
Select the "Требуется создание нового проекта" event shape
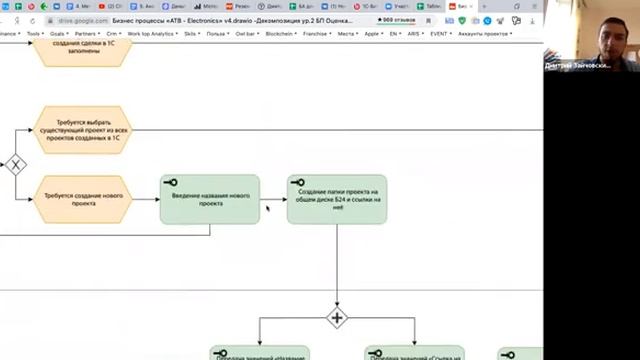[83, 200]
